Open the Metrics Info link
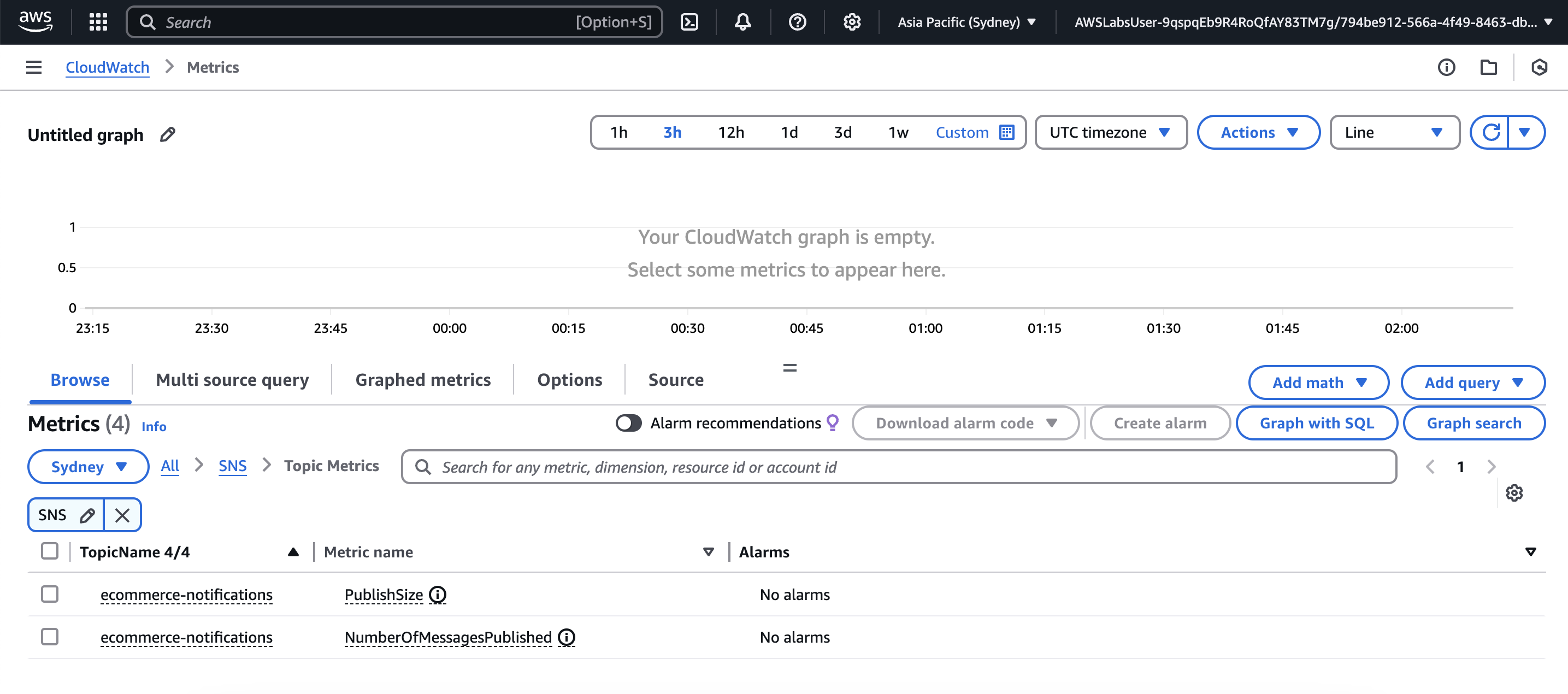1568x694 pixels. 154,426
